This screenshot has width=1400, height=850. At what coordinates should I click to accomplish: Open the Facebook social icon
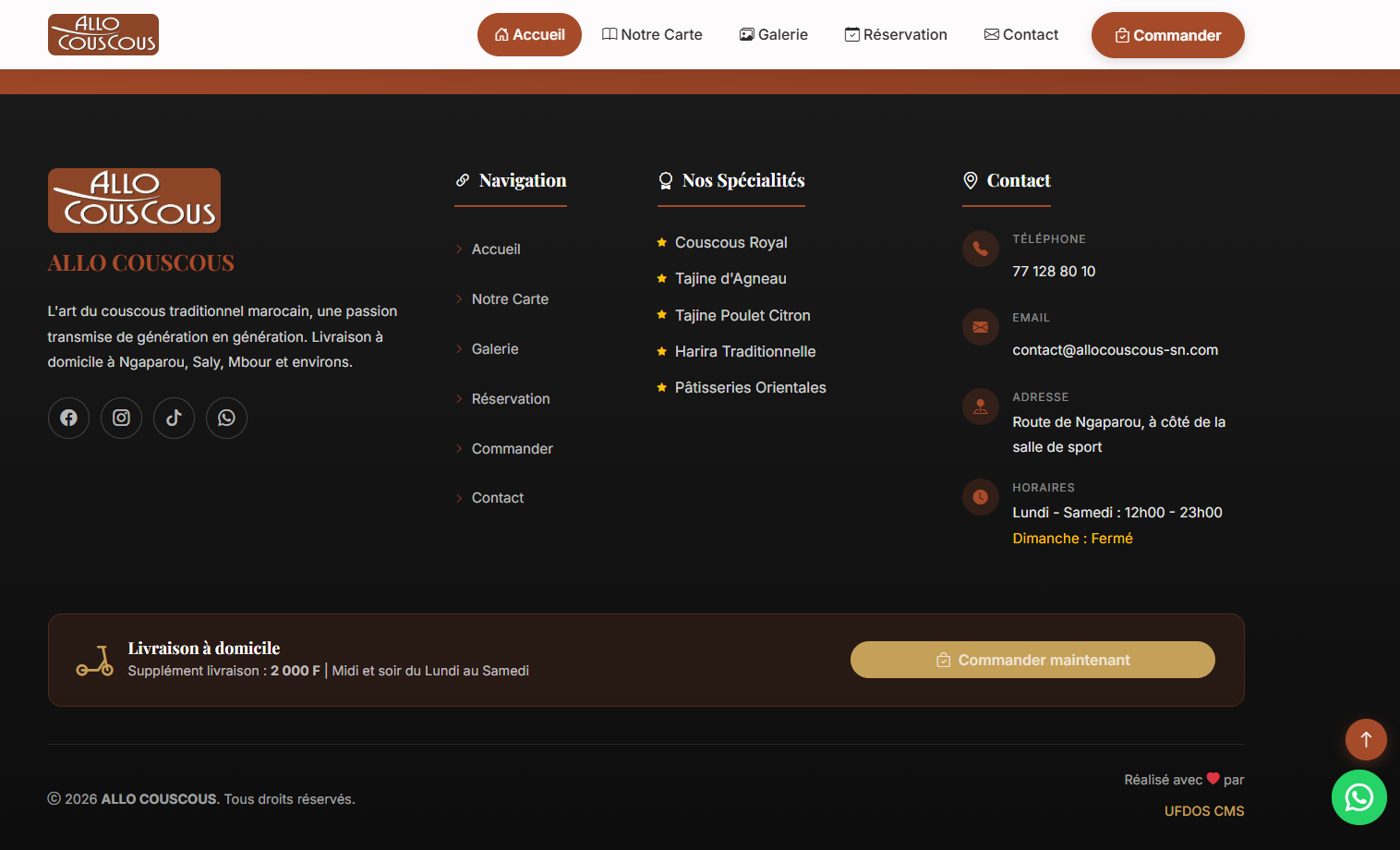pyautogui.click(x=68, y=418)
